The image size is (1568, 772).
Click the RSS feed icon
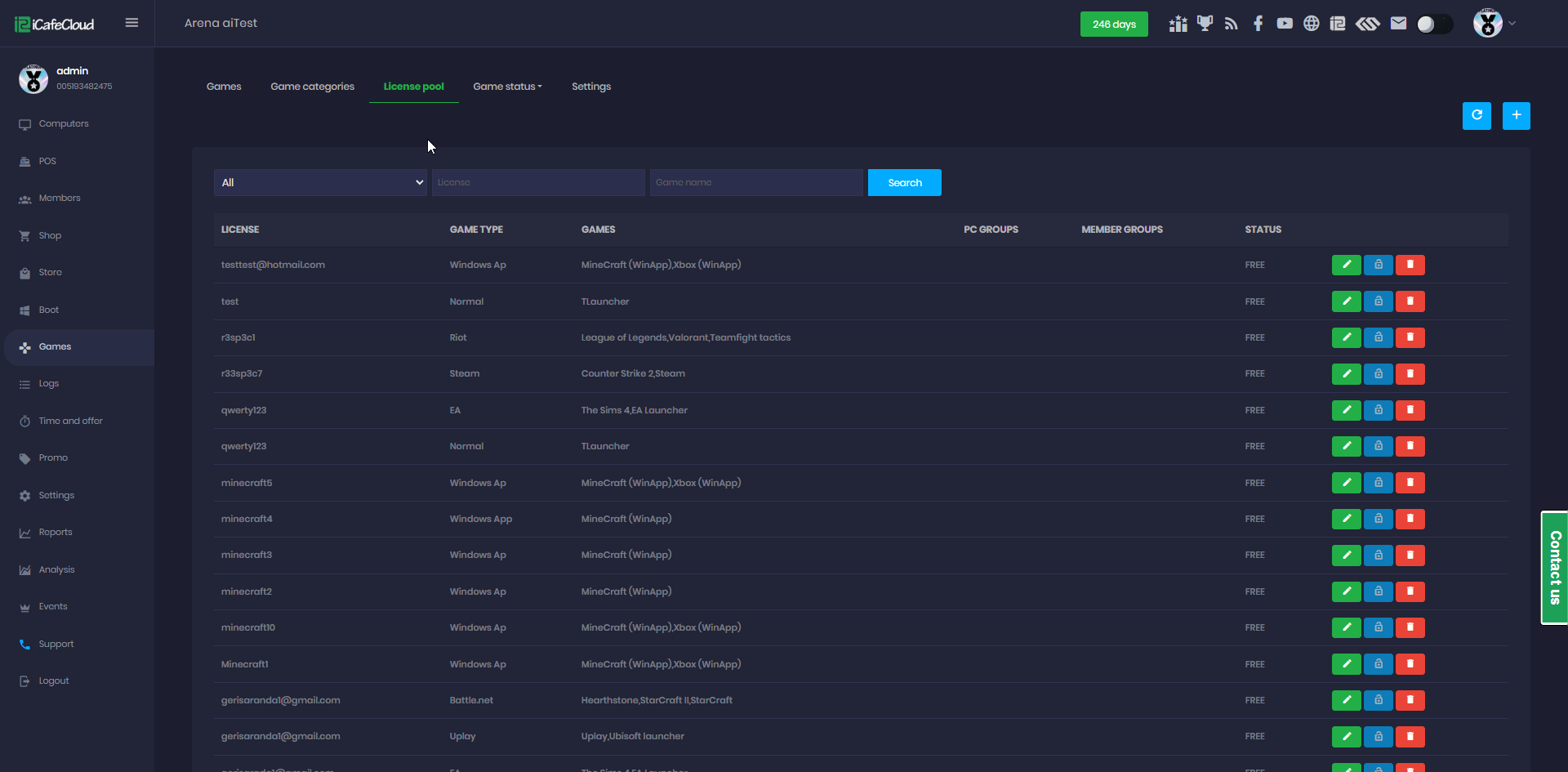pyautogui.click(x=1231, y=24)
